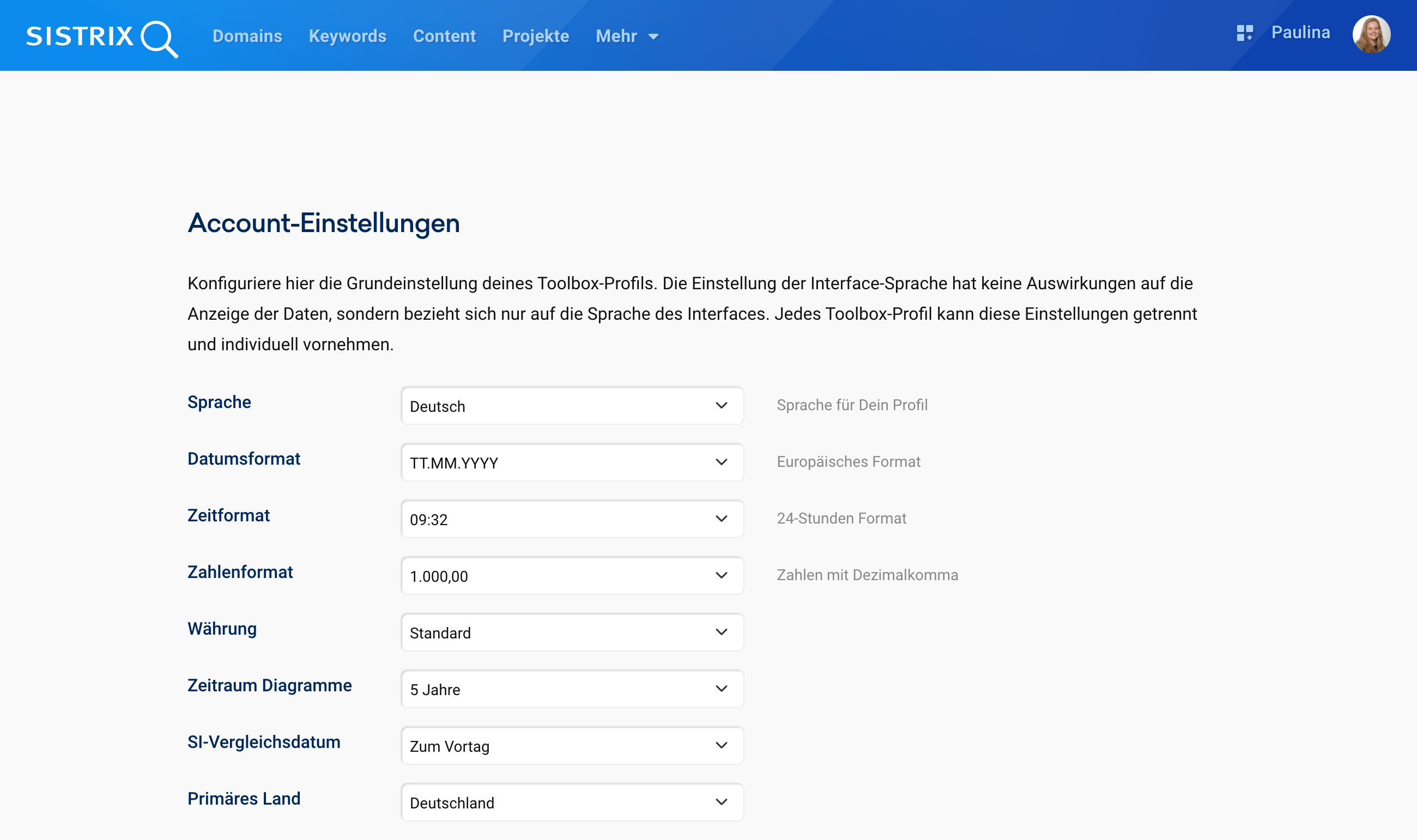Click Paulina's profile avatar

click(x=1371, y=34)
